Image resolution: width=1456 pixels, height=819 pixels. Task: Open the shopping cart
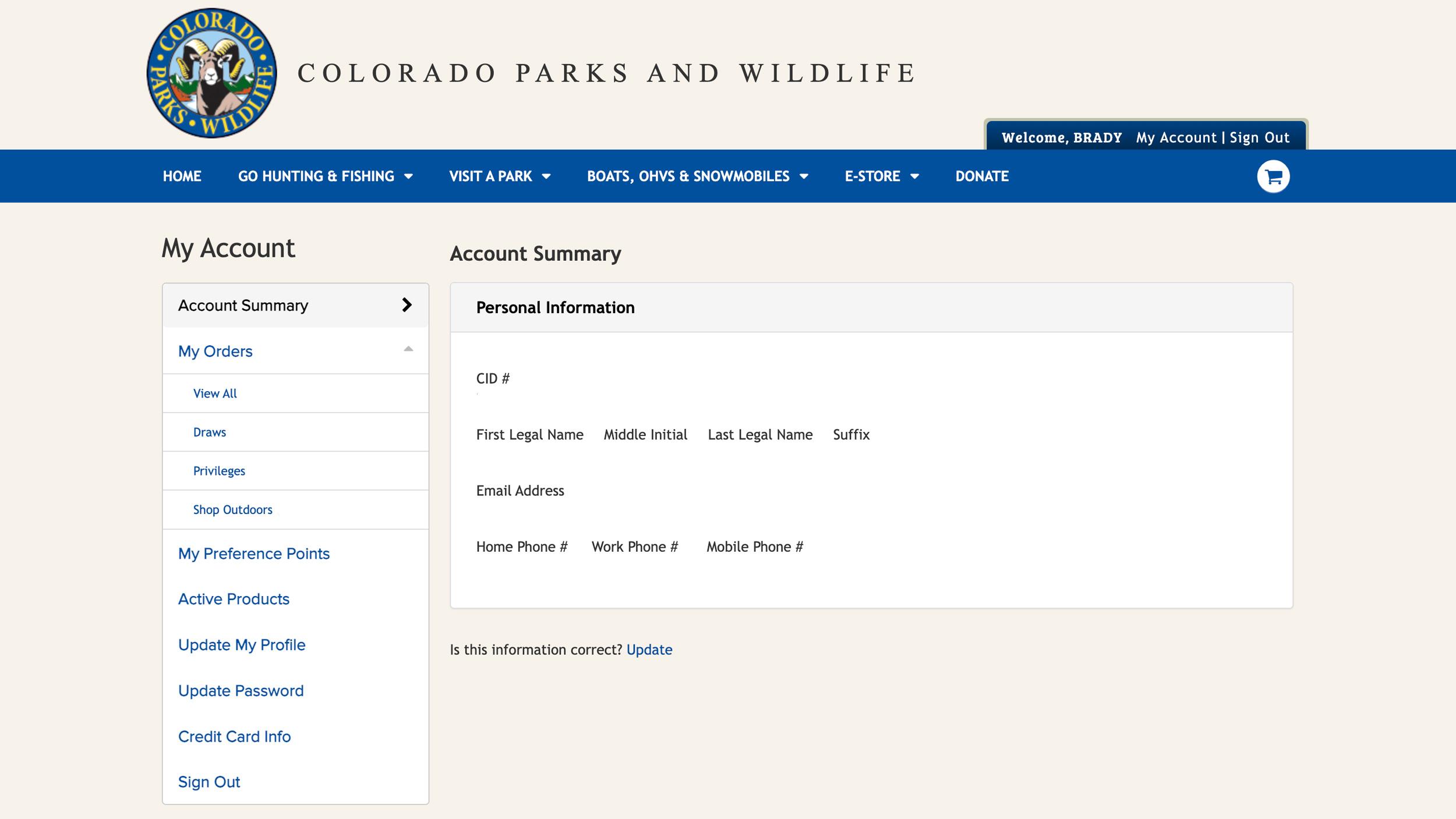pyautogui.click(x=1273, y=176)
